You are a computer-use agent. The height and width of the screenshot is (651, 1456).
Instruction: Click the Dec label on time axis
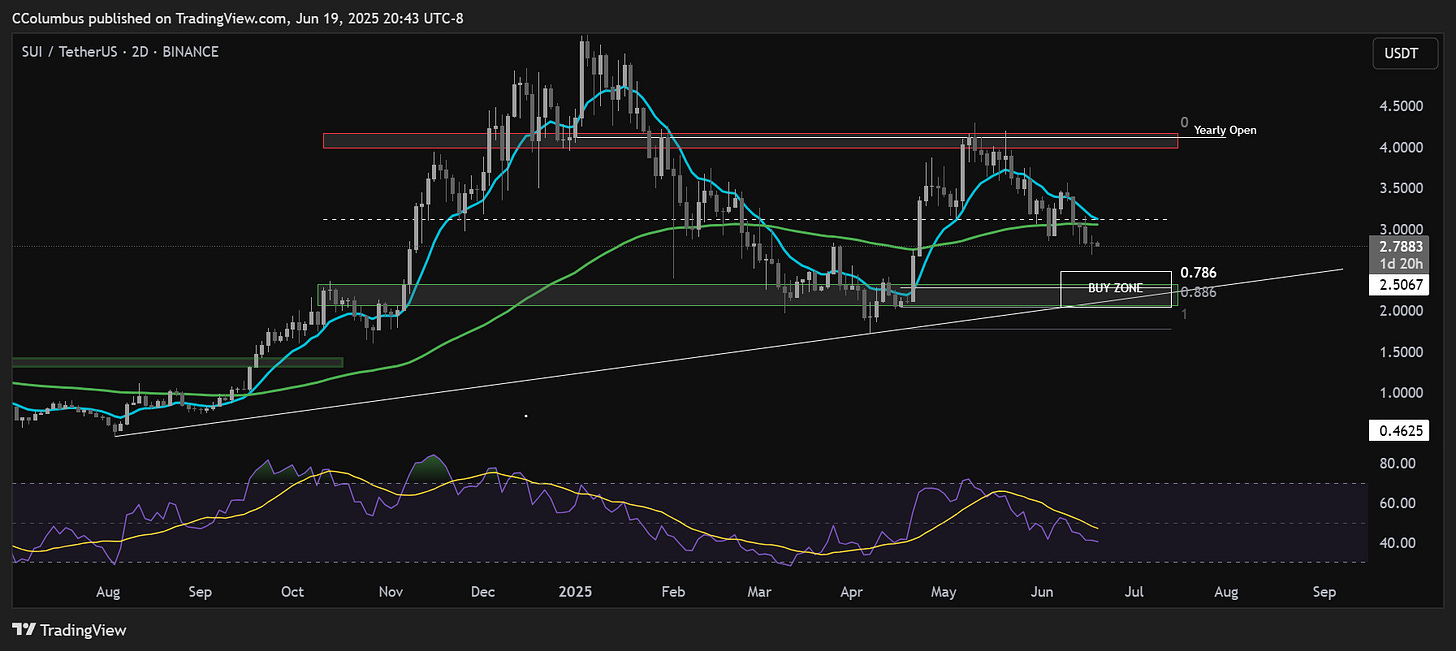pyautogui.click(x=483, y=592)
